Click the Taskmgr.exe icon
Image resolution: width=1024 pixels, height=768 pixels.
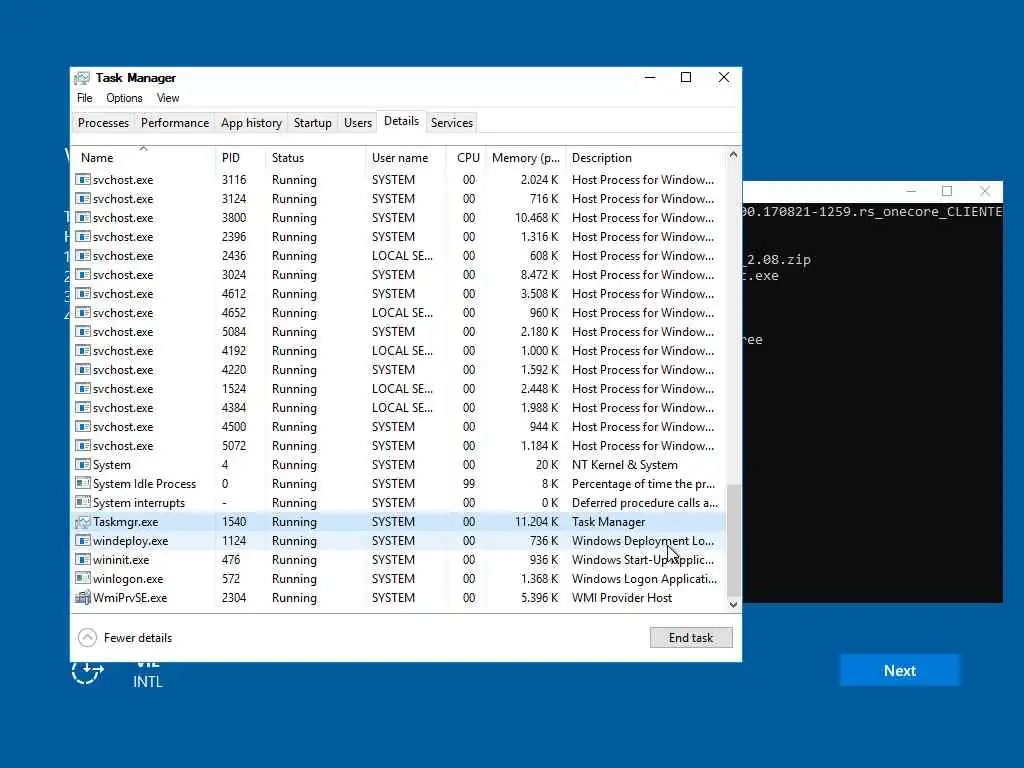click(82, 521)
